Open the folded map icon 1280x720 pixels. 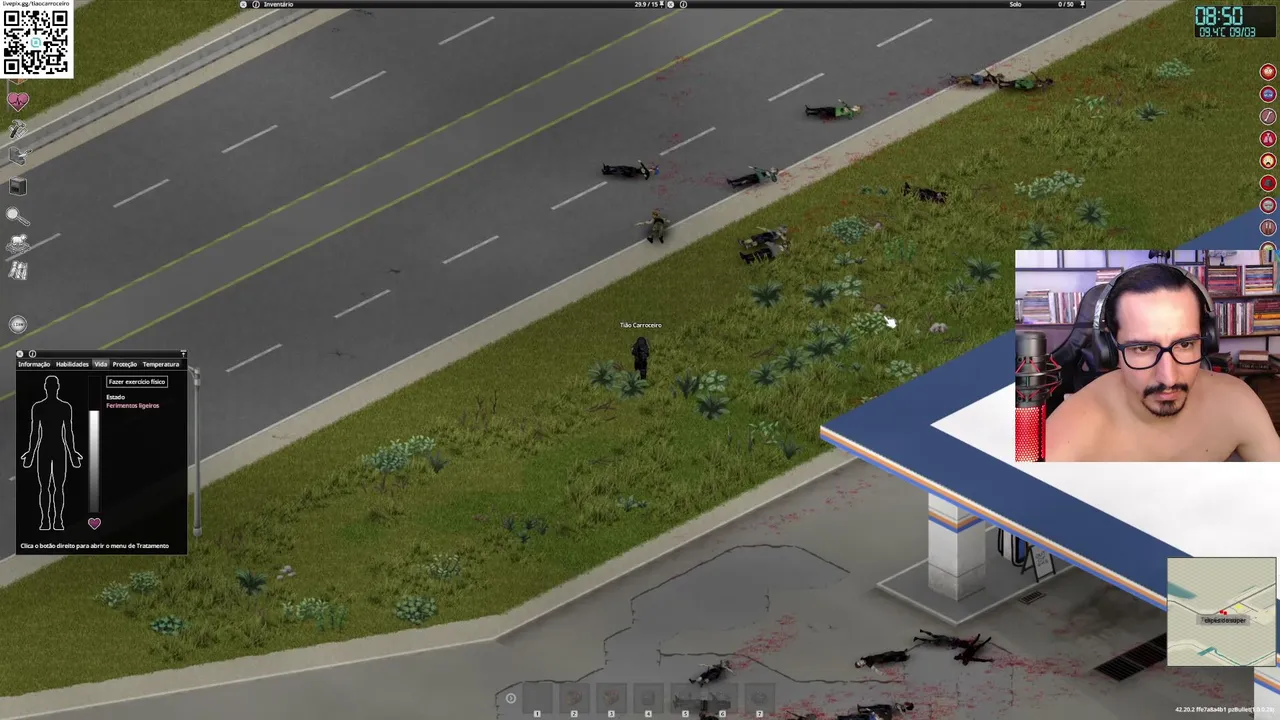click(18, 270)
